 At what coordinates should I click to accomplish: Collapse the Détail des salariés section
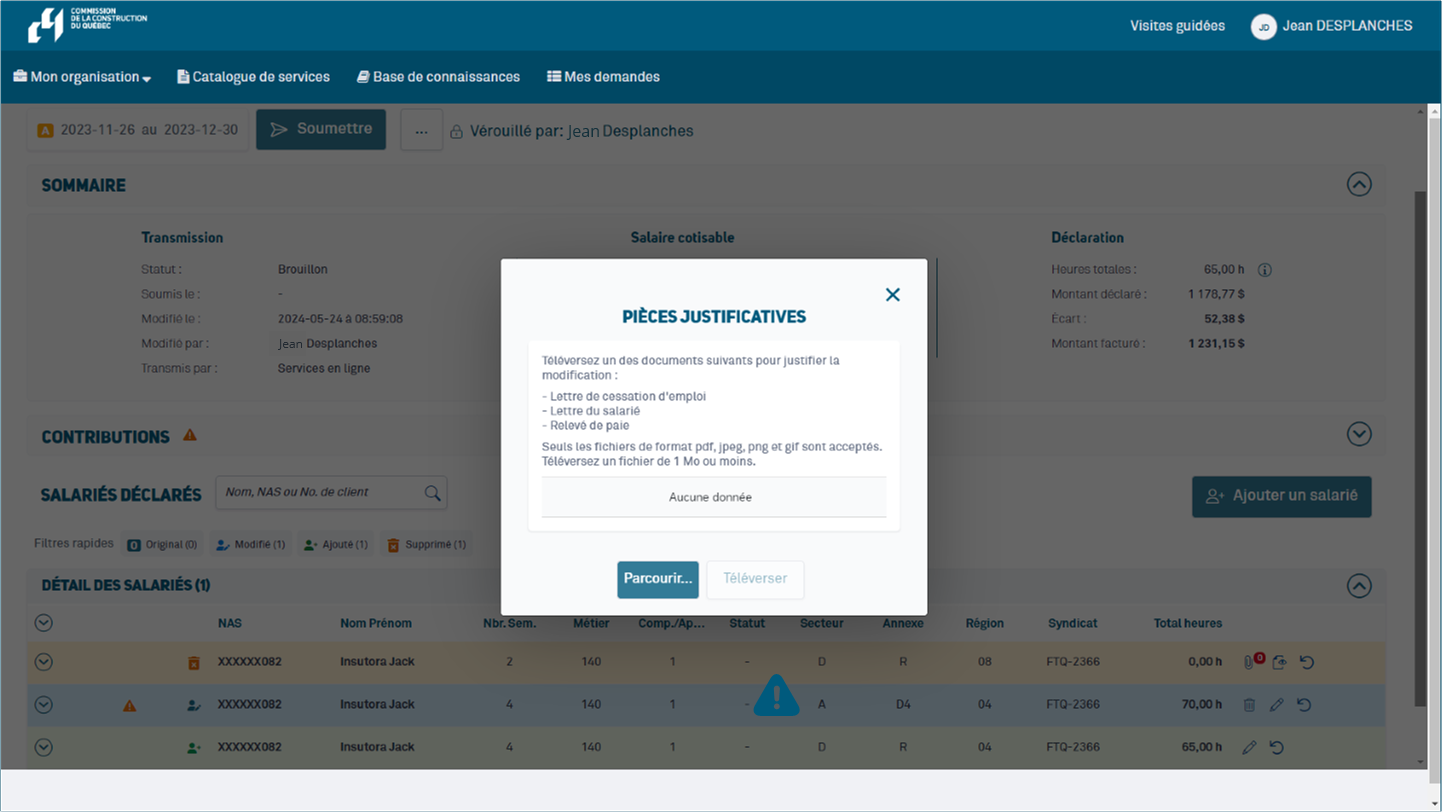tap(1358, 585)
